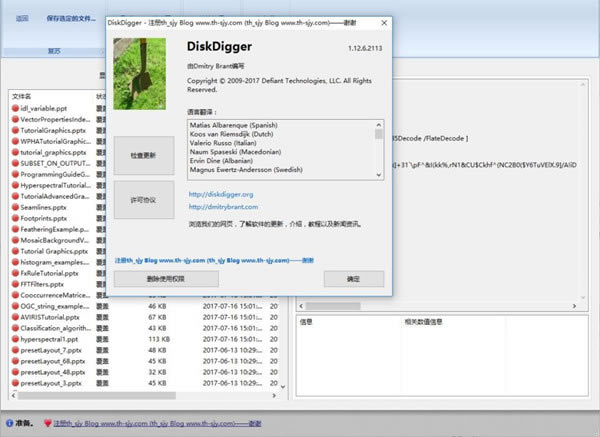Click red icon beside CooccurrenceMatrice... file
The image size is (600, 437).
(15, 295)
